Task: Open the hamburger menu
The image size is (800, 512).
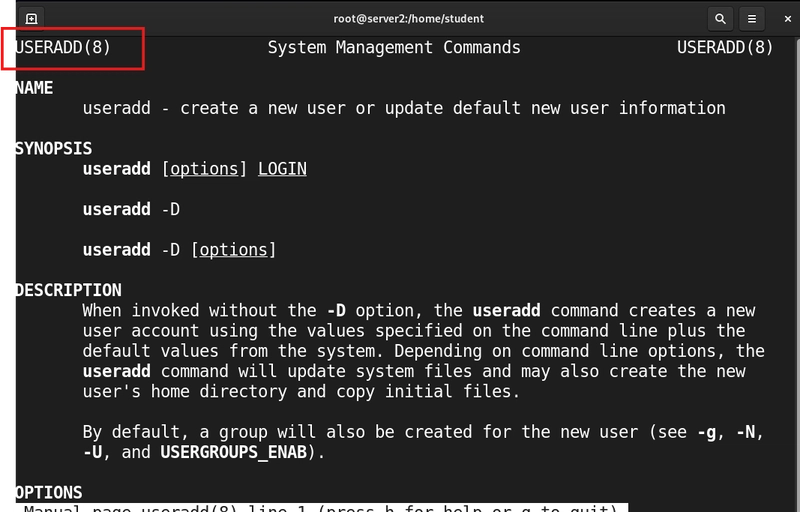Action: pos(752,19)
